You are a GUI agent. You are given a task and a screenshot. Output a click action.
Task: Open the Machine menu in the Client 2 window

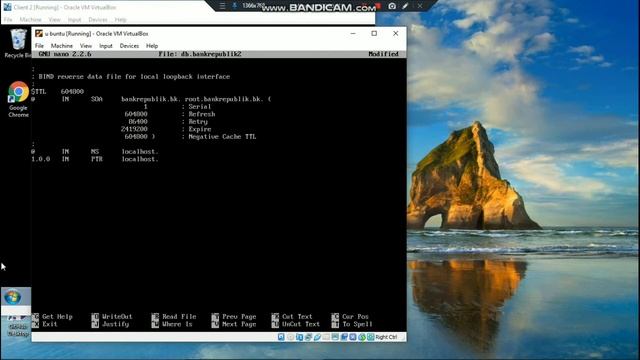tap(31, 20)
